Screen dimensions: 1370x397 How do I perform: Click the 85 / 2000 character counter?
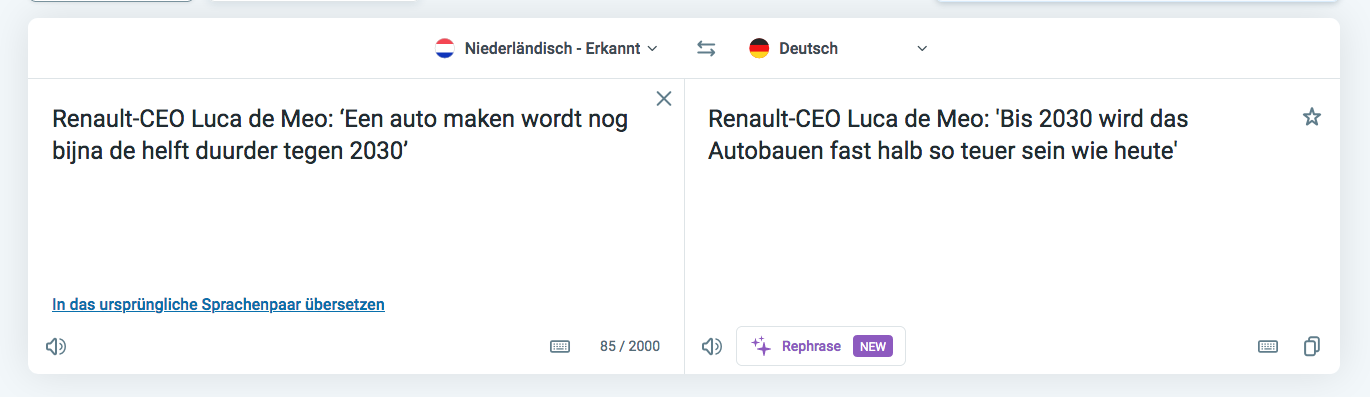630,346
